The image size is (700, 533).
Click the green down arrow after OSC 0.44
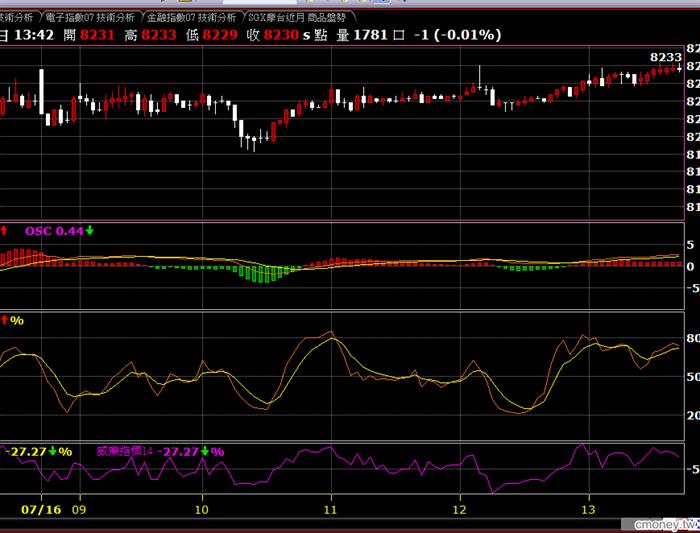tap(90, 230)
